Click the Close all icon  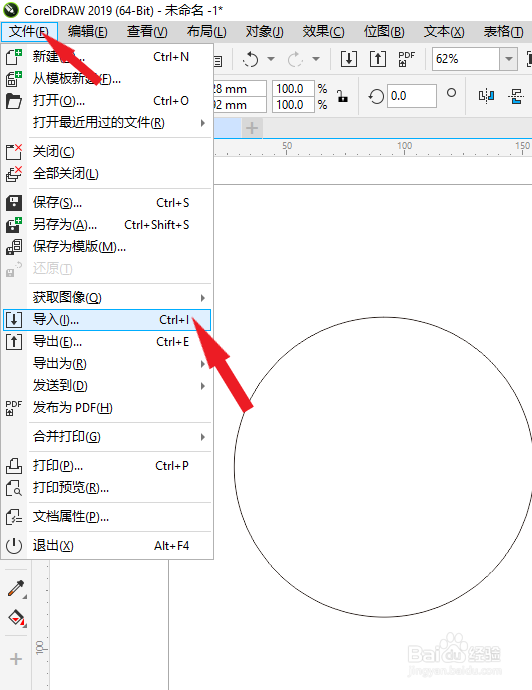pyautogui.click(x=14, y=174)
